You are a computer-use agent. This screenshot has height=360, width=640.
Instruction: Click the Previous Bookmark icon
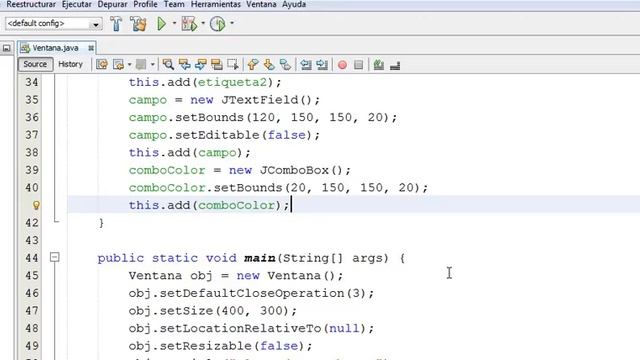[x=253, y=64]
